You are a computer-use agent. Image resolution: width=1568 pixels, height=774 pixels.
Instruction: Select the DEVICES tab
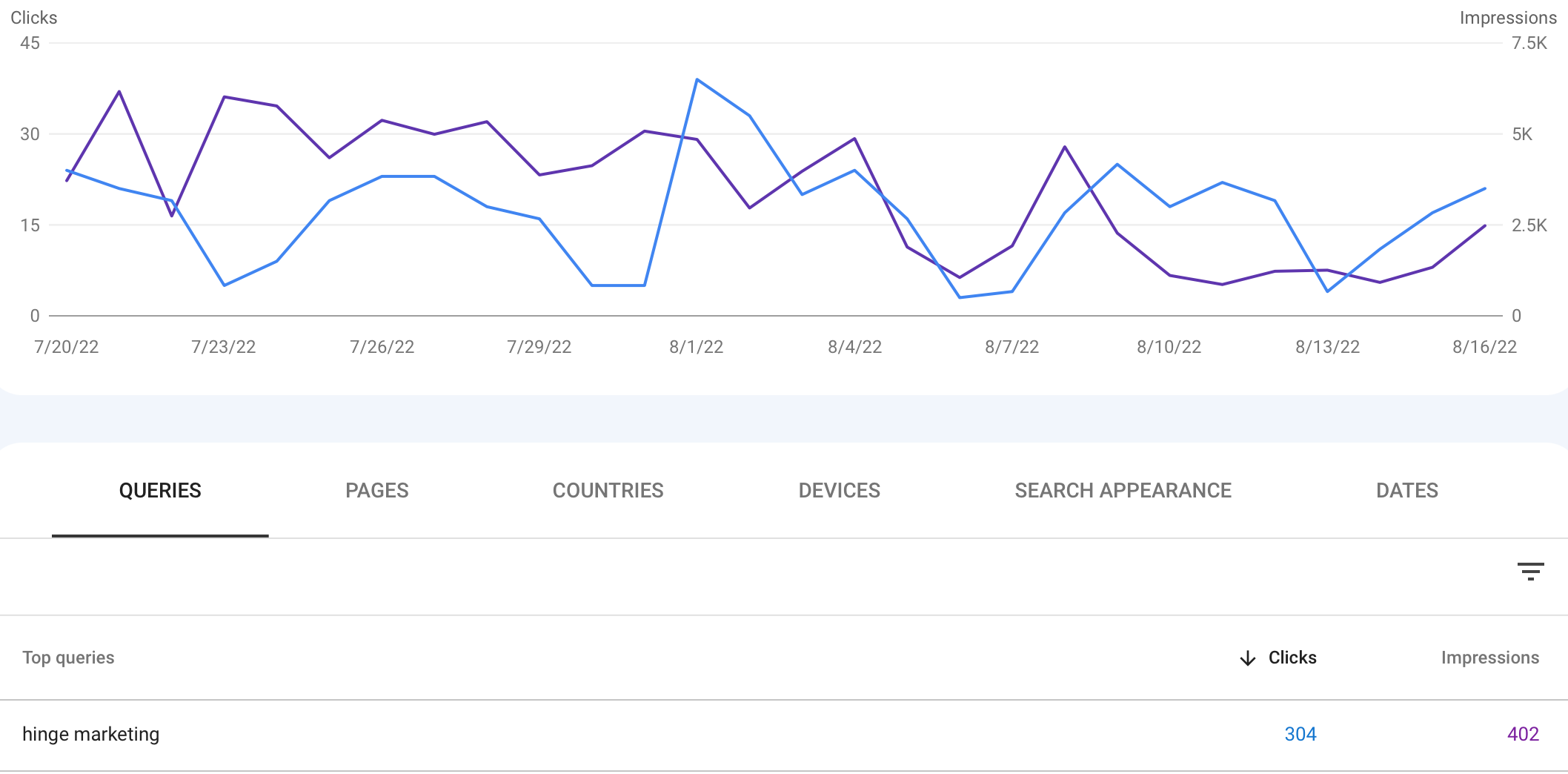pyautogui.click(x=839, y=491)
